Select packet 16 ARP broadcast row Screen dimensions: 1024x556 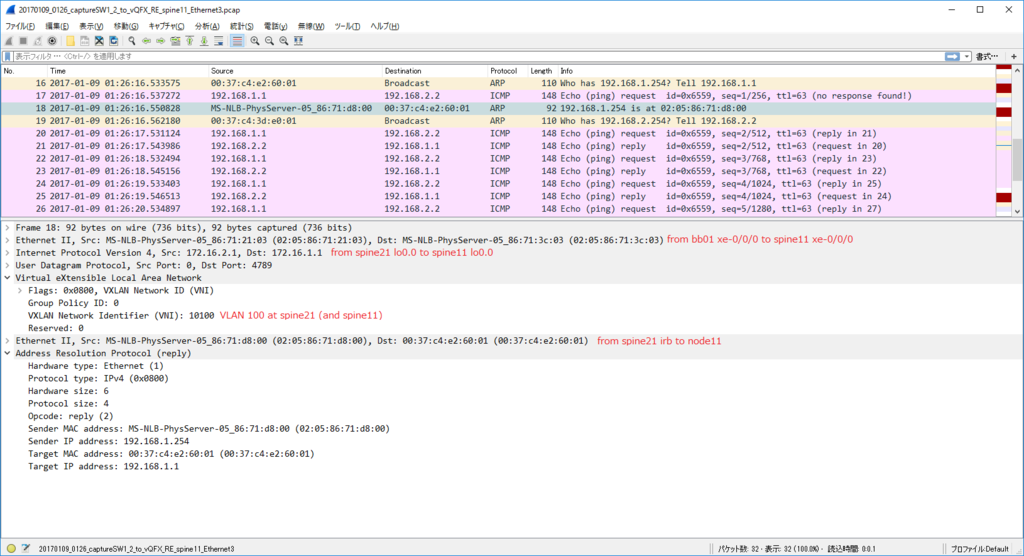point(498,83)
